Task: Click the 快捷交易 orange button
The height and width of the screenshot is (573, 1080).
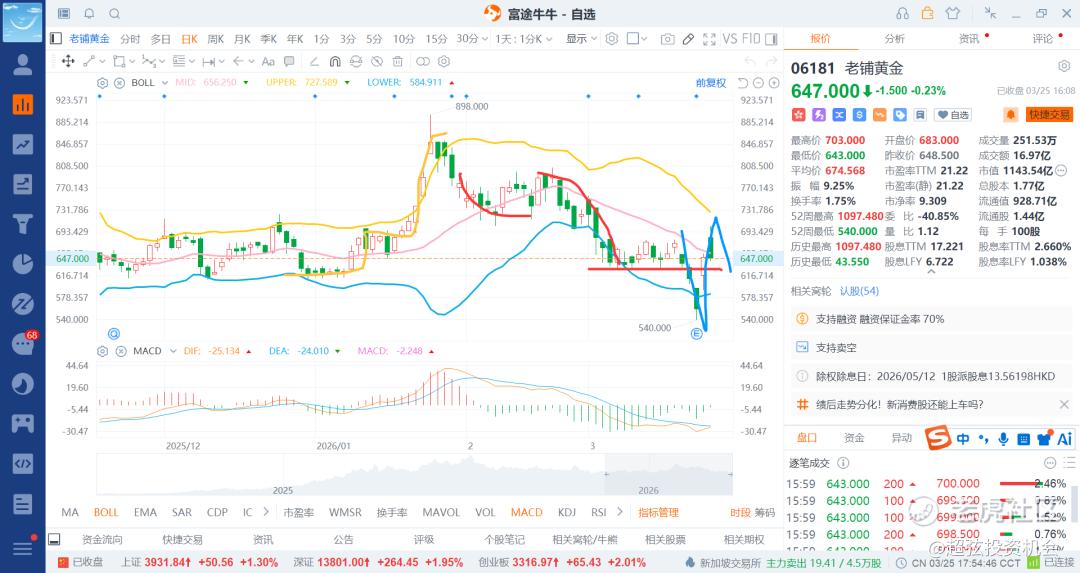Action: coord(1049,115)
